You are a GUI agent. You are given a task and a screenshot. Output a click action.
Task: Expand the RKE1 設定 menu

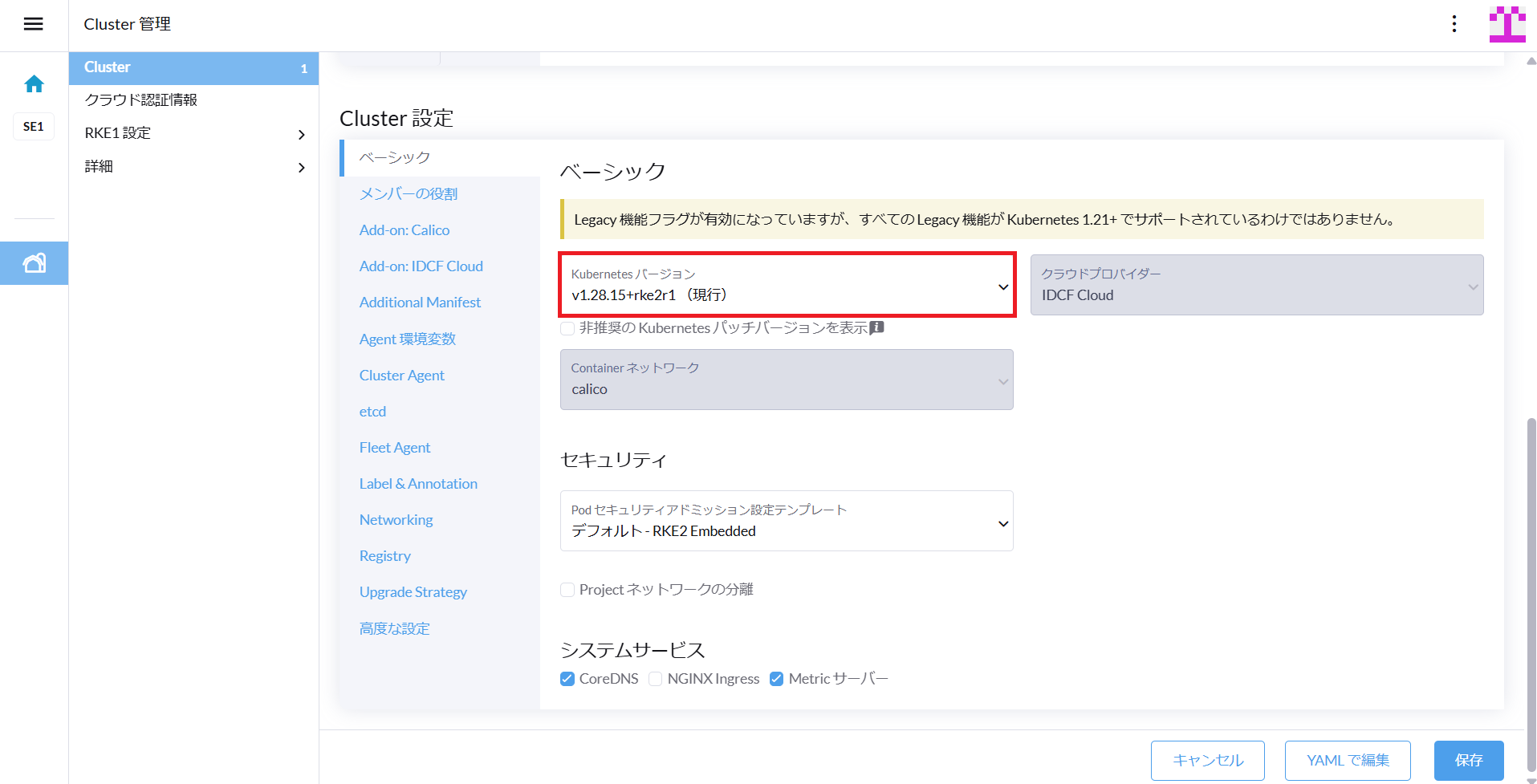(x=193, y=133)
